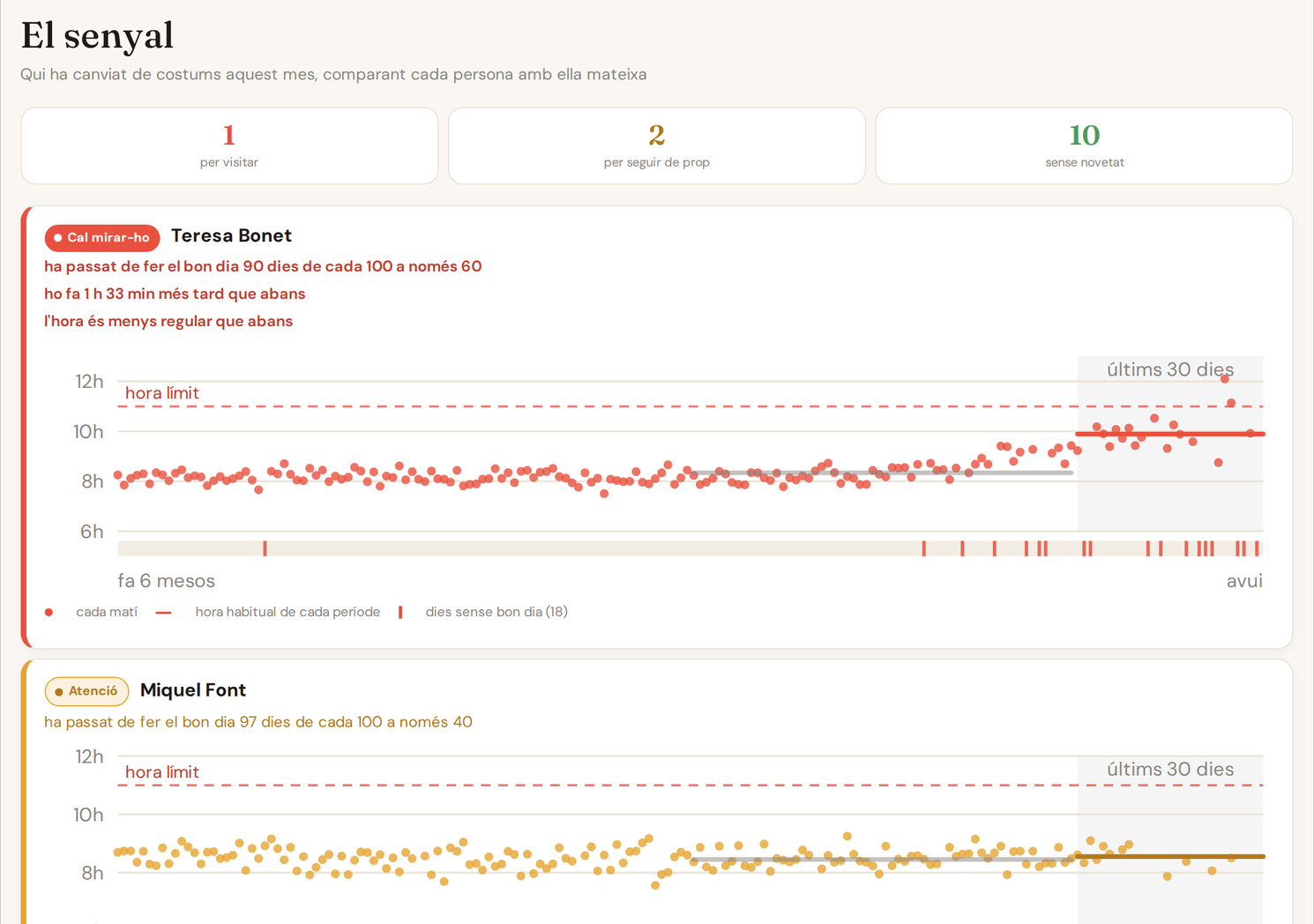Click the solid red recent-period average line in Teresa's chart
The image size is (1314, 924).
[x=1170, y=434]
